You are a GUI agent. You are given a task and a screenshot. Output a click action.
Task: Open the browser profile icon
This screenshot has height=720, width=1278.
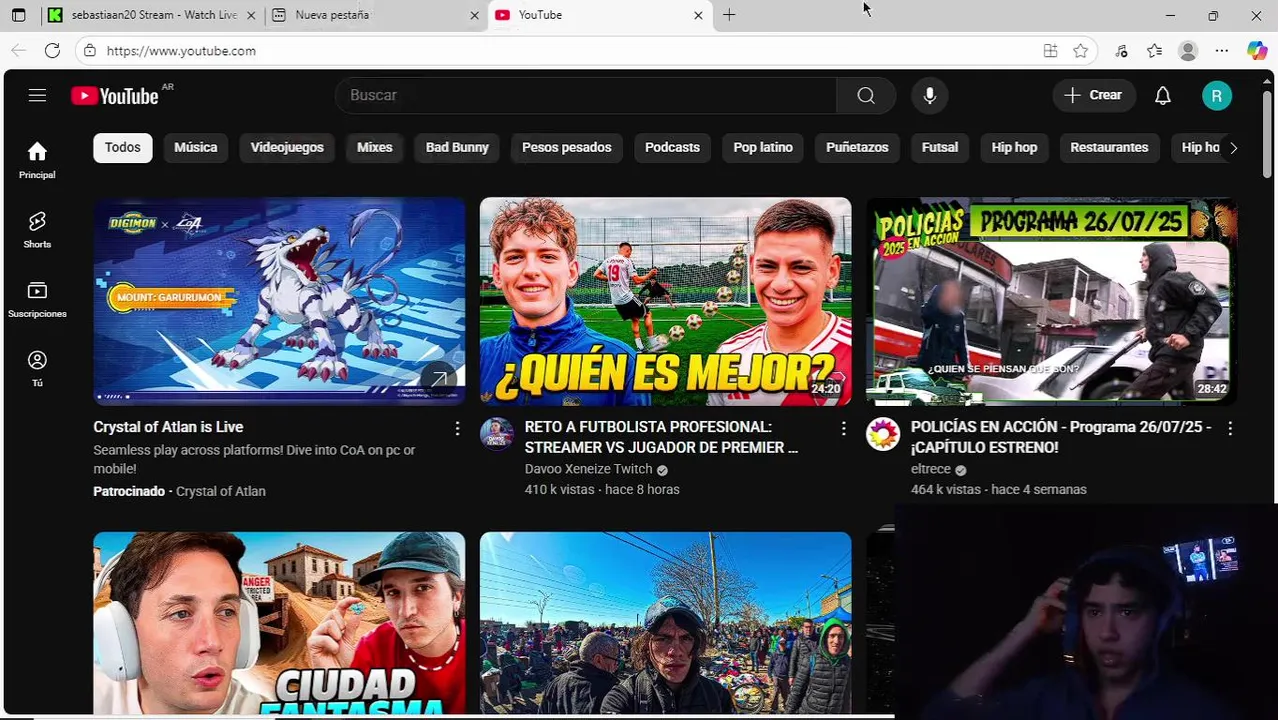(x=1188, y=51)
